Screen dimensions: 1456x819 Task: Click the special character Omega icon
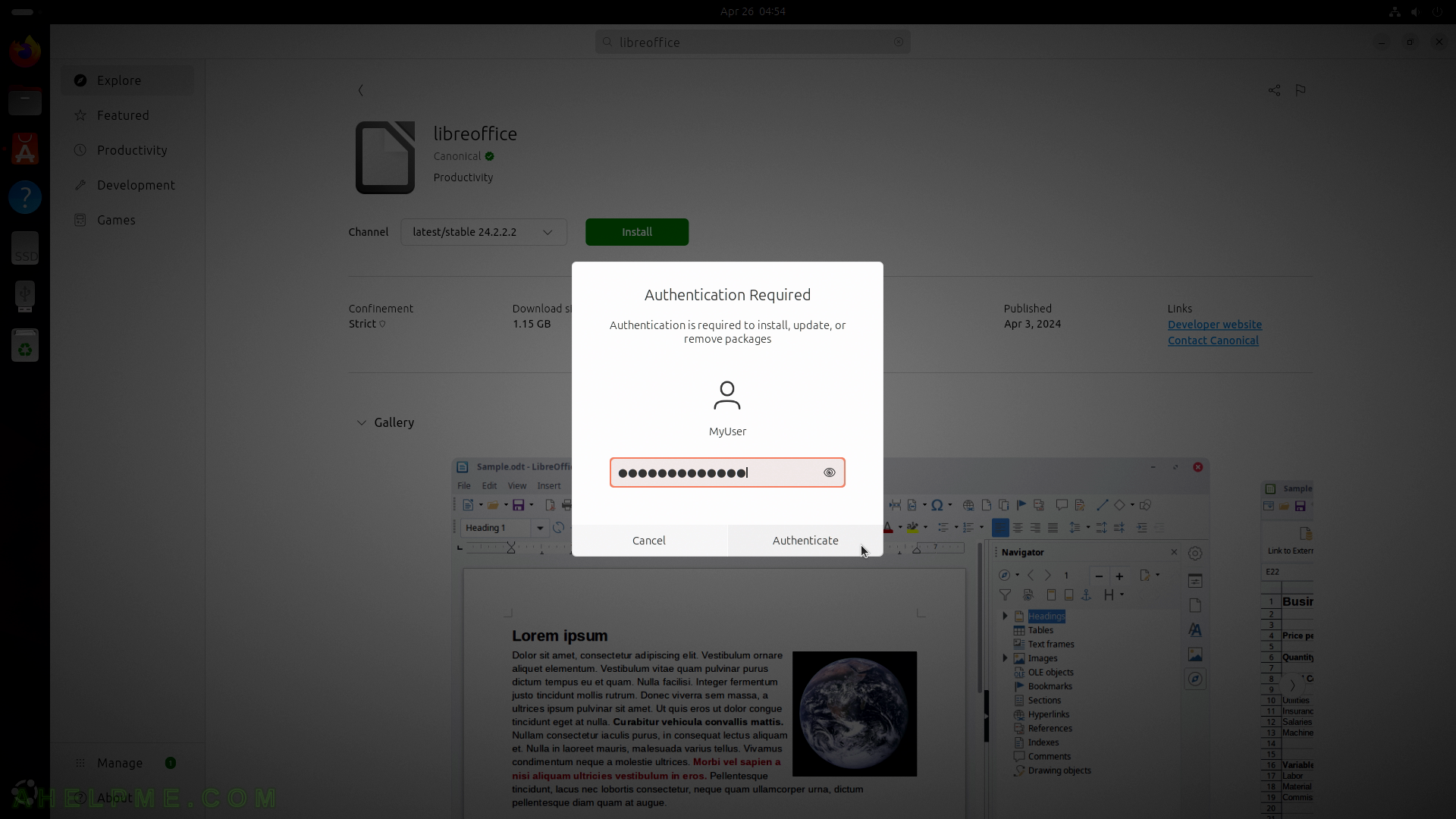[937, 505]
